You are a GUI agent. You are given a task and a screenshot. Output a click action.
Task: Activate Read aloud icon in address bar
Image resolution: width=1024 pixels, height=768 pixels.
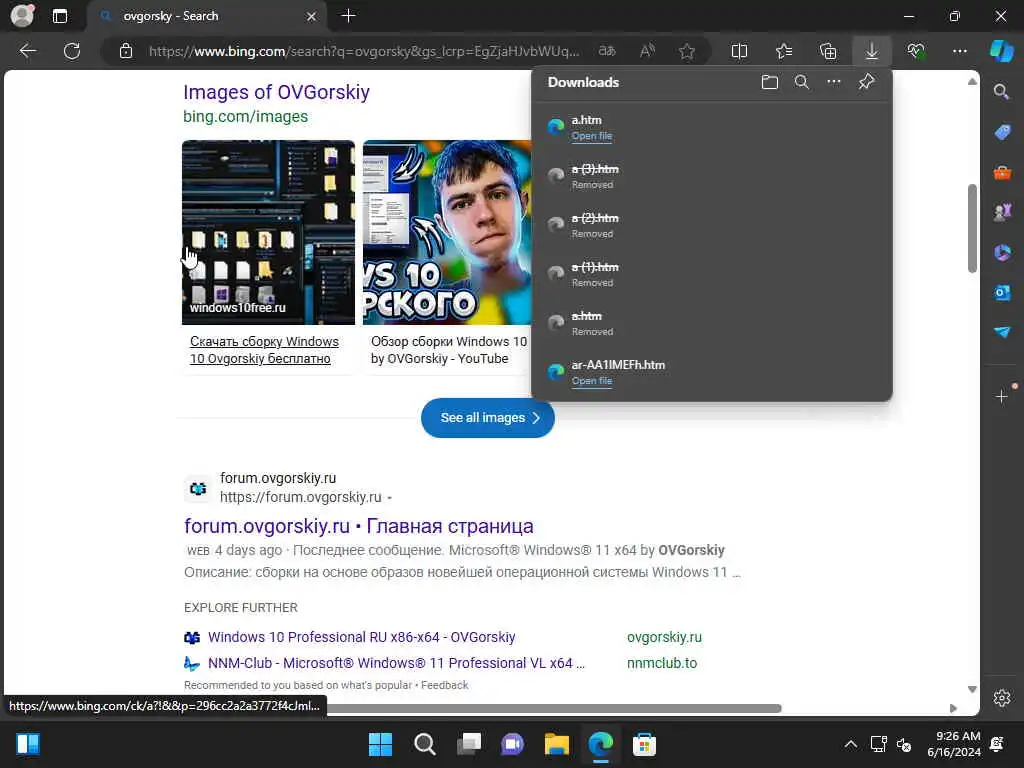647,51
